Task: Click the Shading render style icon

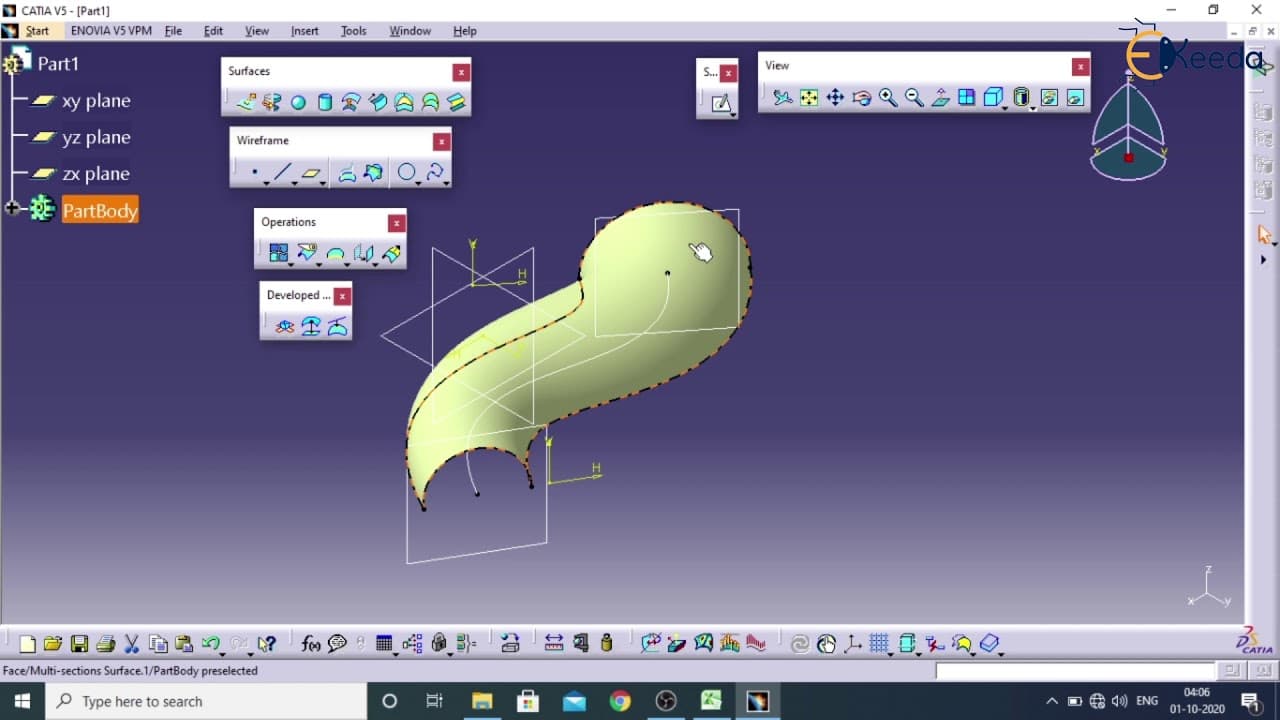Action: [1021, 97]
